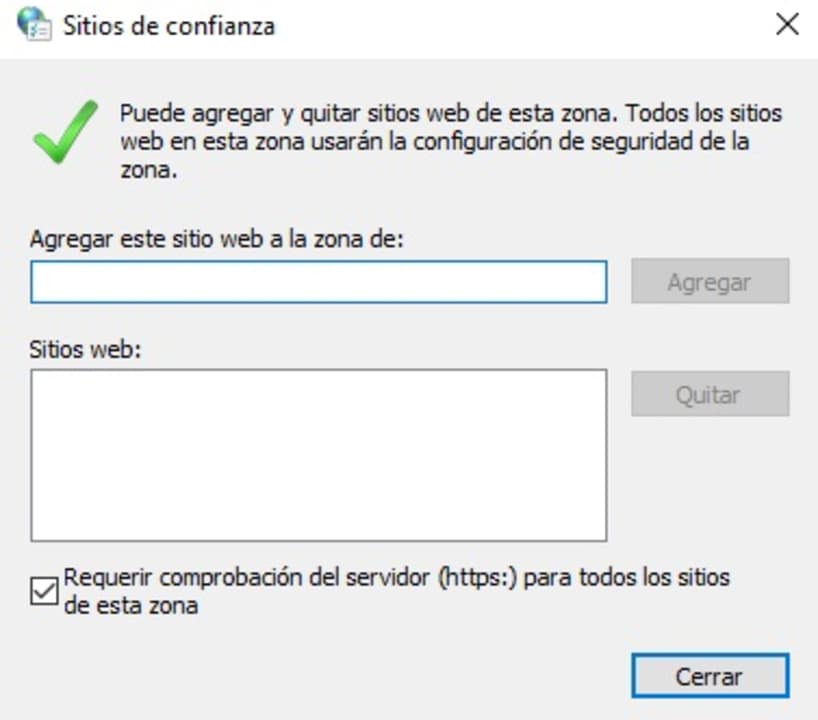This screenshot has width=818, height=720.
Task: Click the "Sitios web:" label
Action: (88, 351)
